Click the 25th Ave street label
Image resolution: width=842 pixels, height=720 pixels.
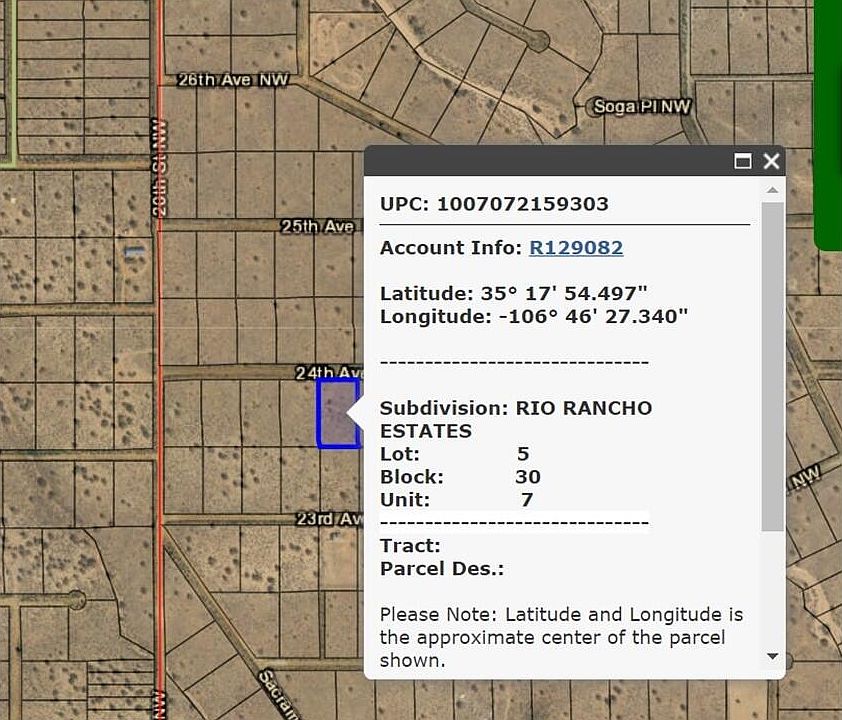point(317,227)
